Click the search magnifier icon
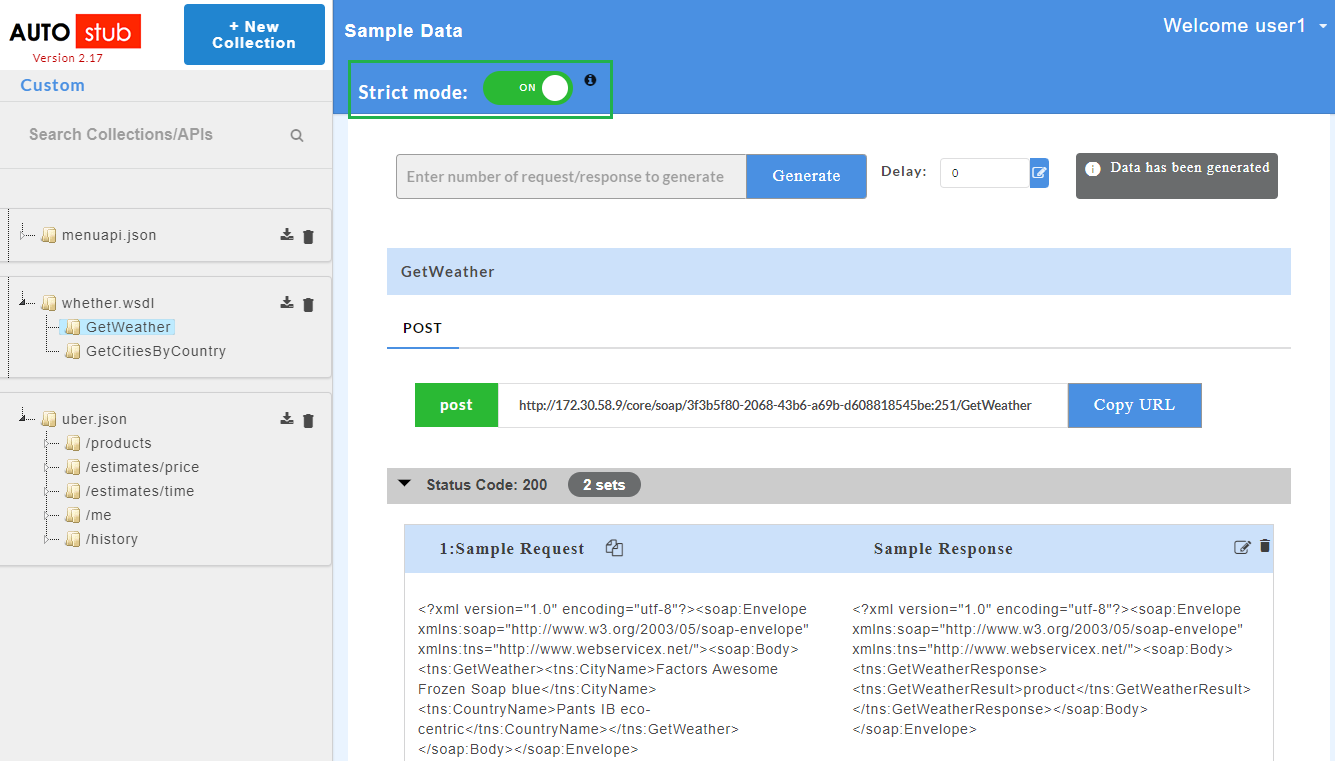The image size is (1335, 761). click(x=297, y=135)
